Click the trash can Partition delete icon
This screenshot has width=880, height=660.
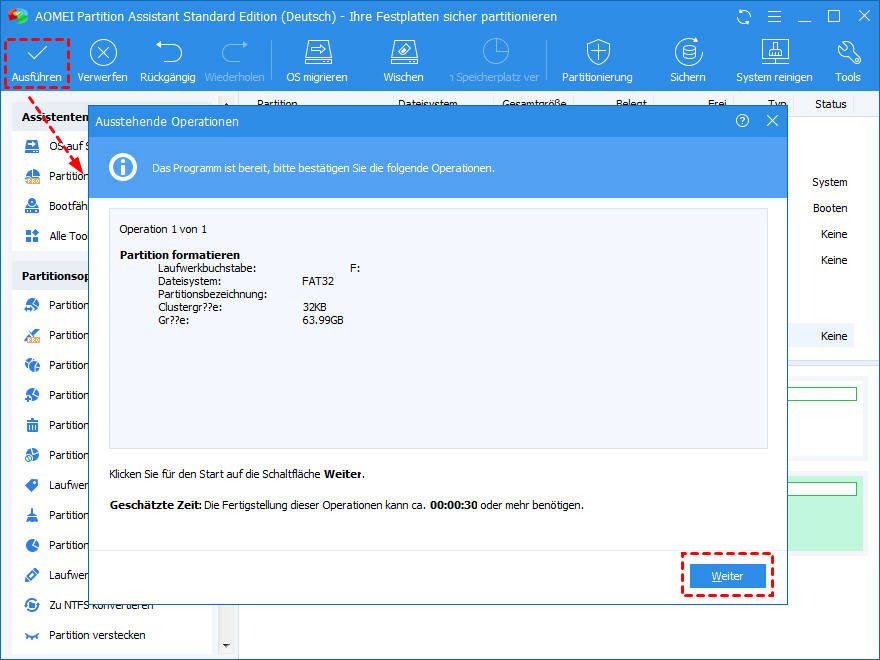(32, 425)
